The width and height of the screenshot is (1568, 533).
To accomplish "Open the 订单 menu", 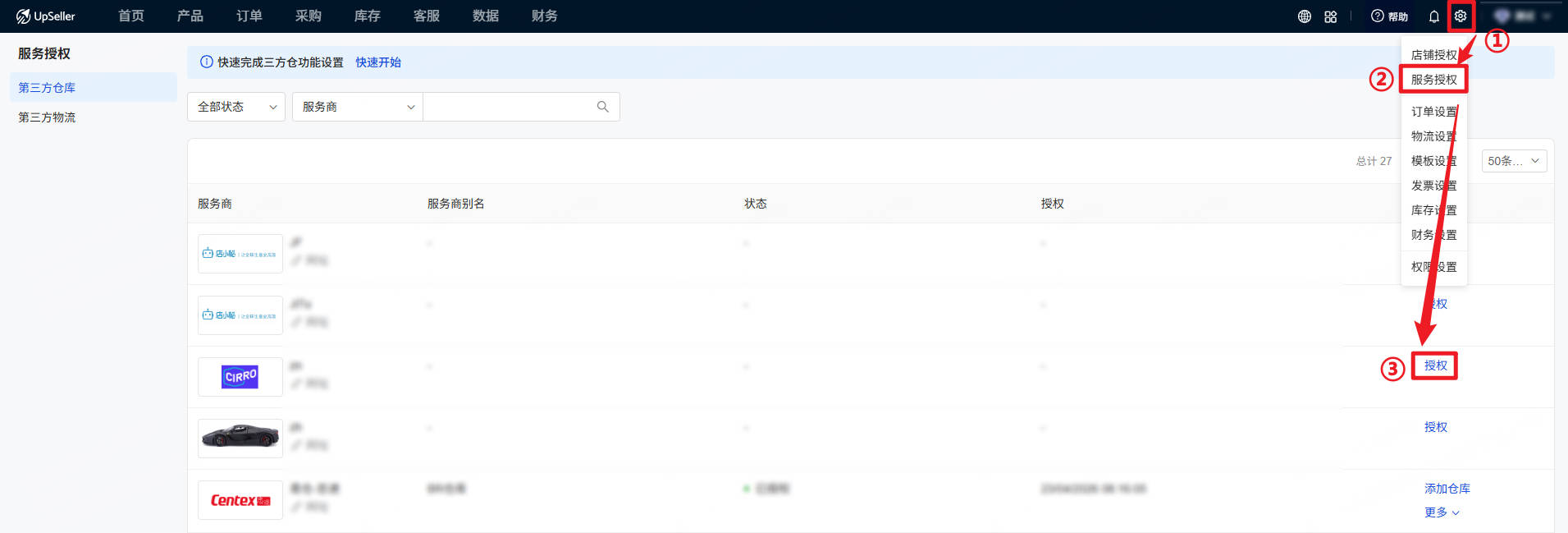I will 249,16.
